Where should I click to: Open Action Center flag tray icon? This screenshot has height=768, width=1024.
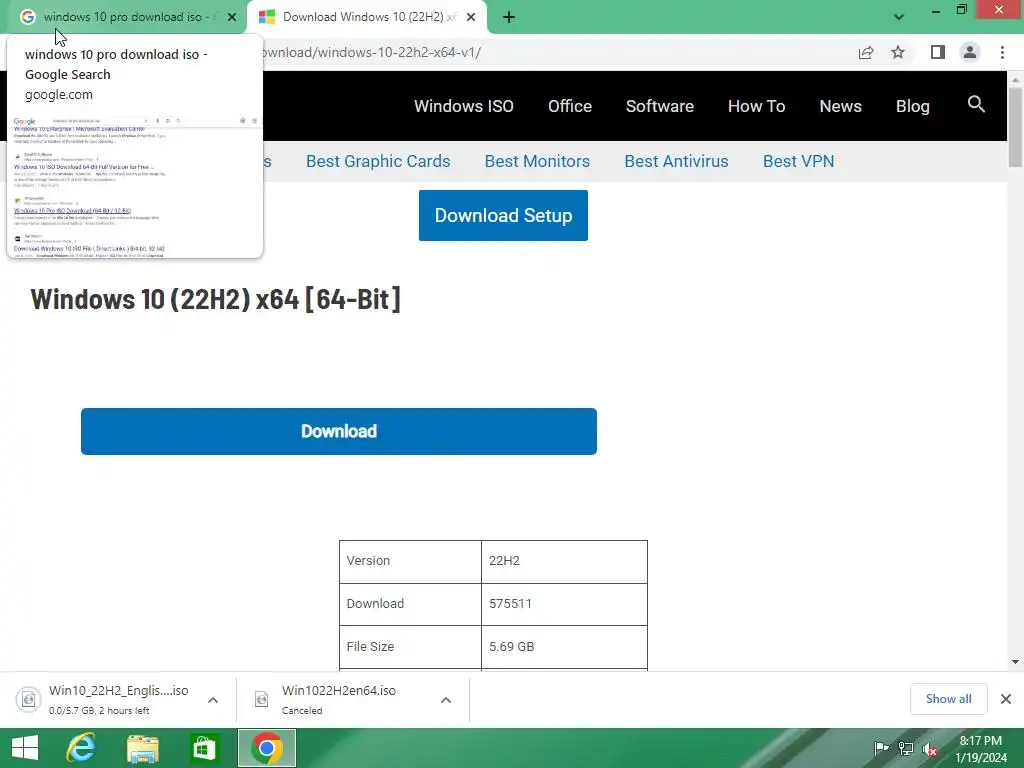tap(881, 748)
